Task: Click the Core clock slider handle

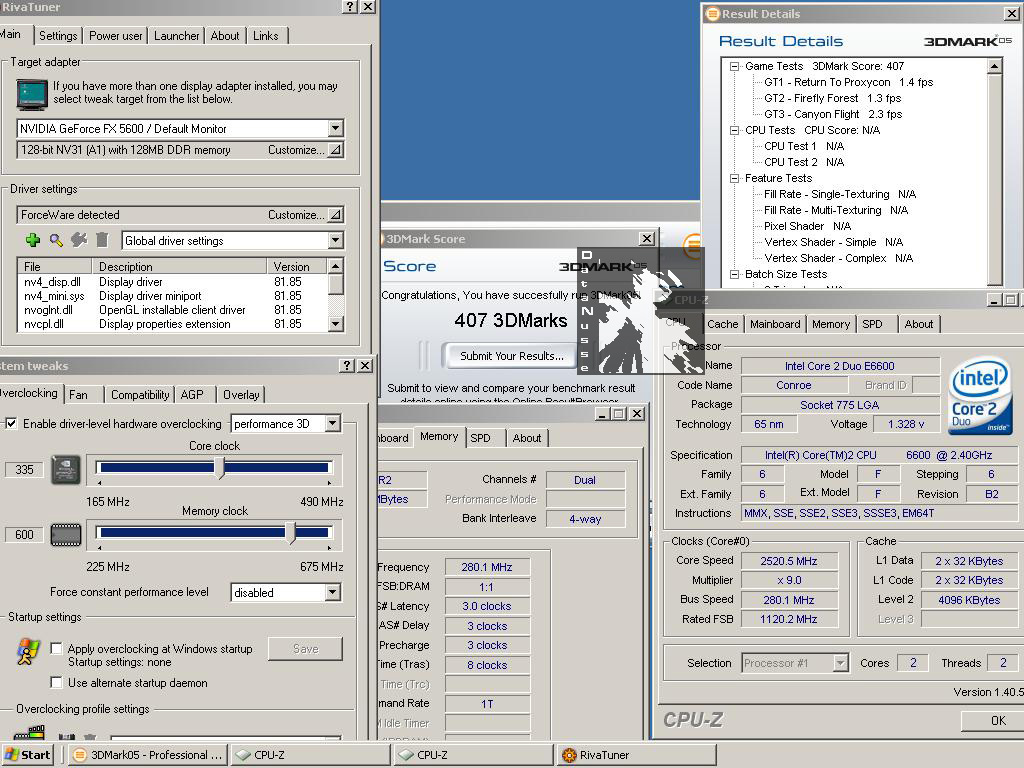Action: [219, 468]
